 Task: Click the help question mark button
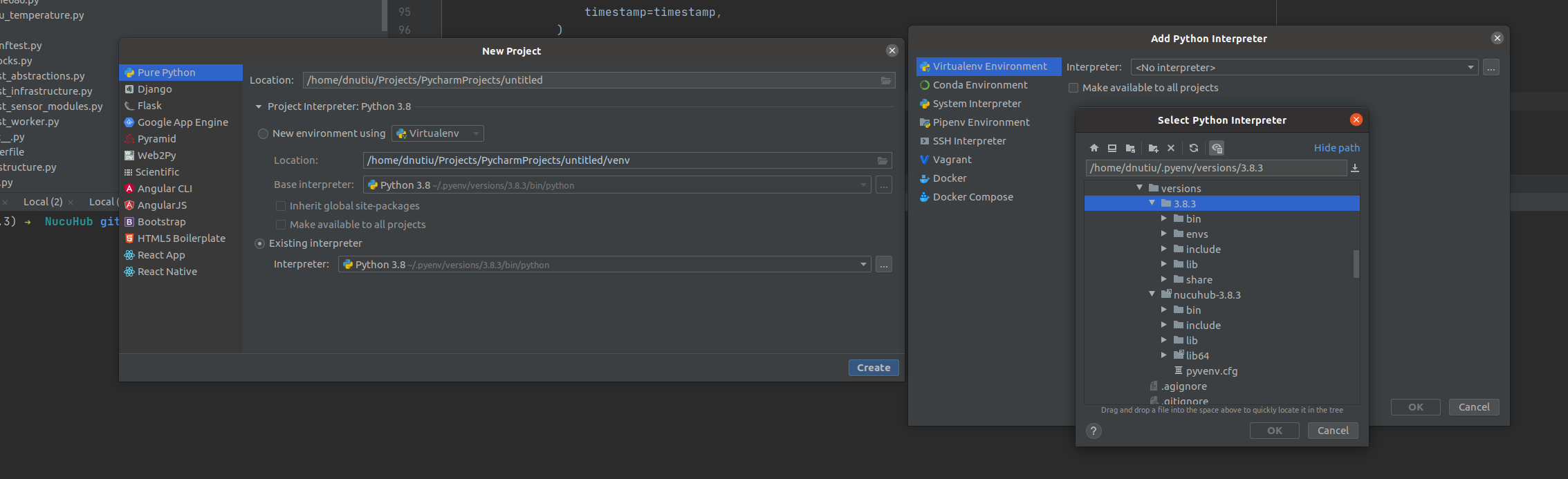(1093, 431)
